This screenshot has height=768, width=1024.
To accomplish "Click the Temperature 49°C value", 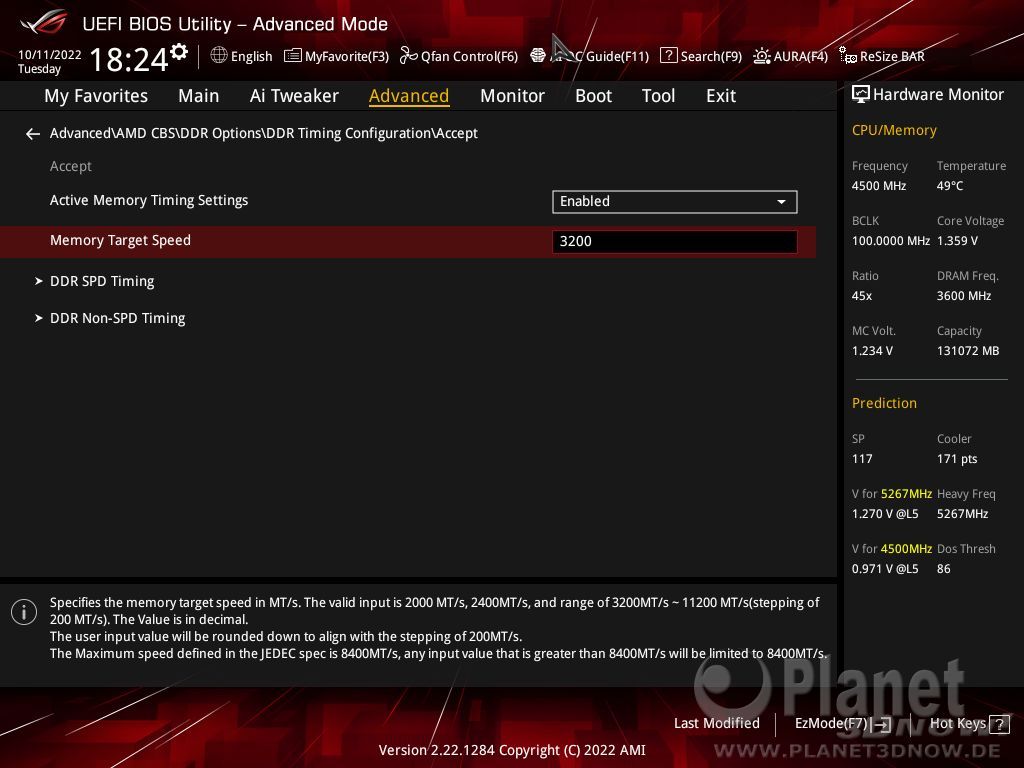I will pyautogui.click(x=950, y=186).
